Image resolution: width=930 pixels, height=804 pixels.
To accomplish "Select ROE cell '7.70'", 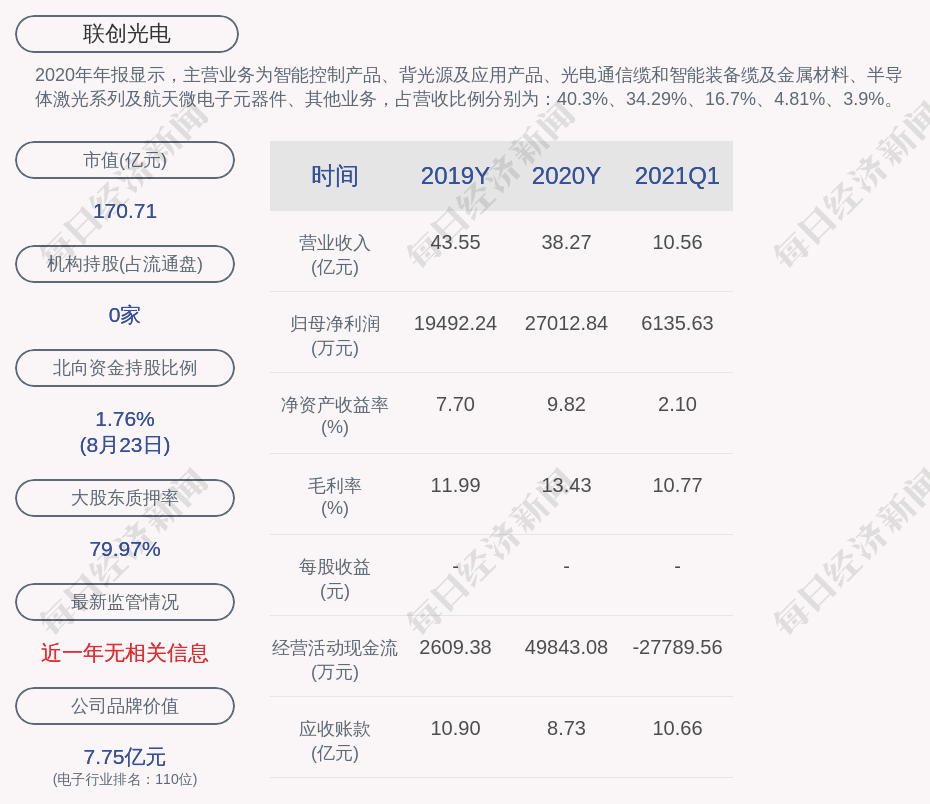I will 456,404.
